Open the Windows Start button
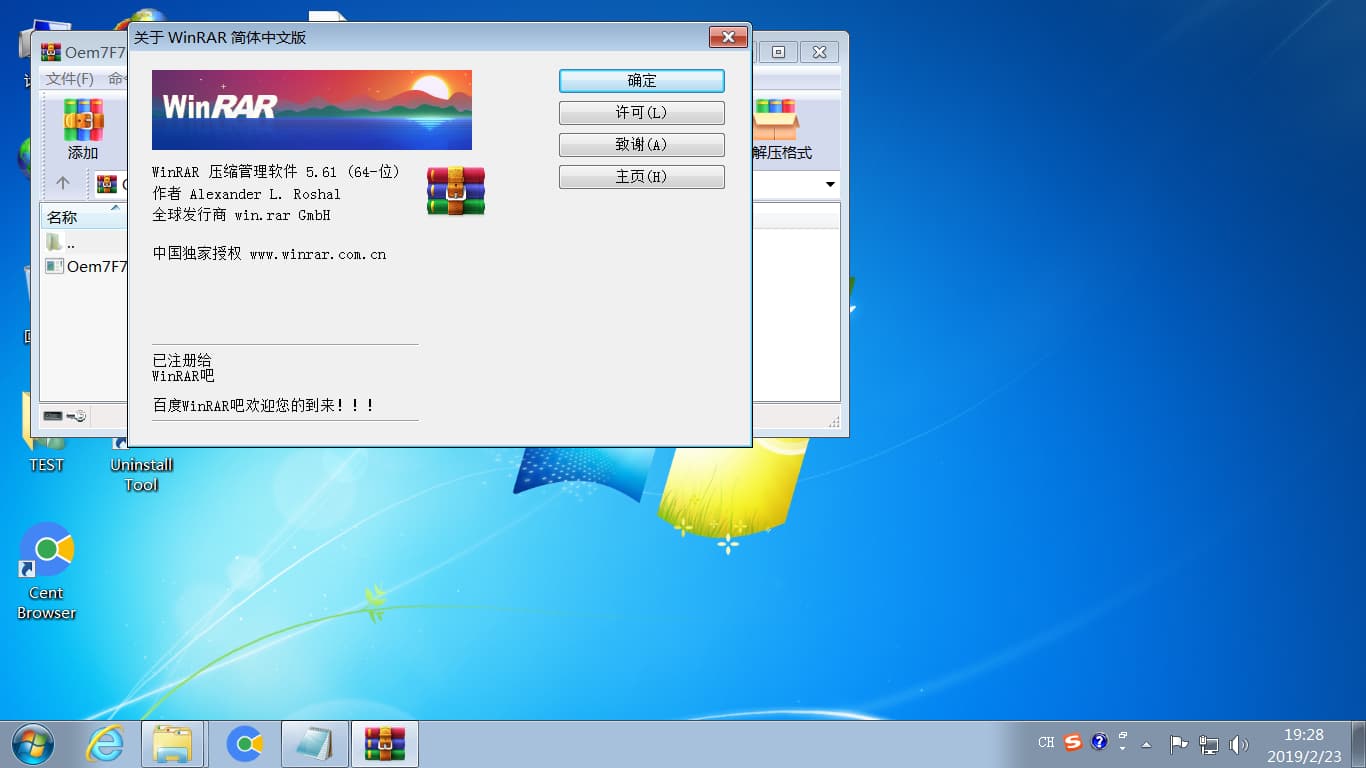The height and width of the screenshot is (768, 1366). coord(33,744)
